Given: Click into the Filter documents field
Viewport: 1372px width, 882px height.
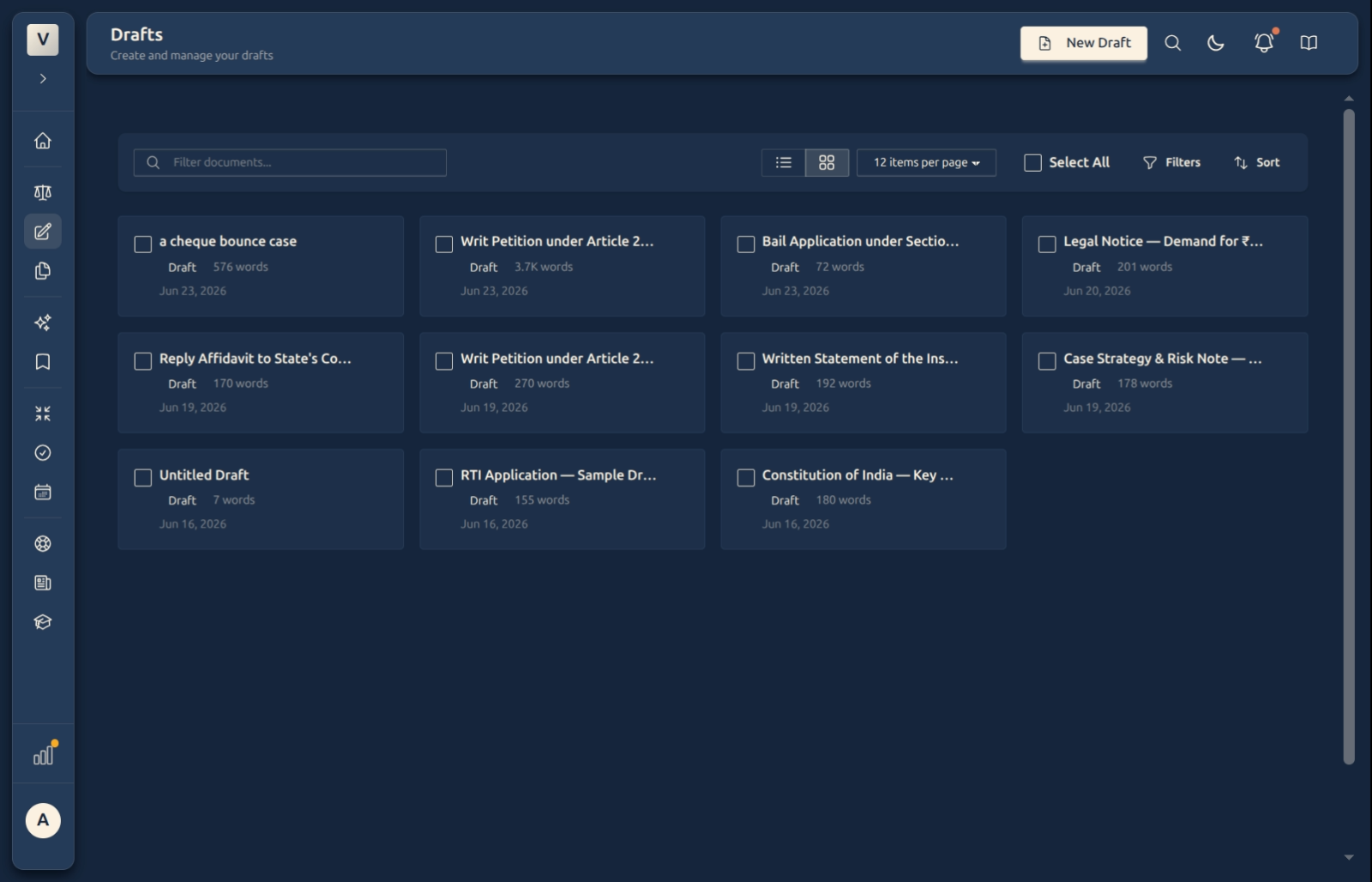Looking at the screenshot, I should (x=290, y=163).
